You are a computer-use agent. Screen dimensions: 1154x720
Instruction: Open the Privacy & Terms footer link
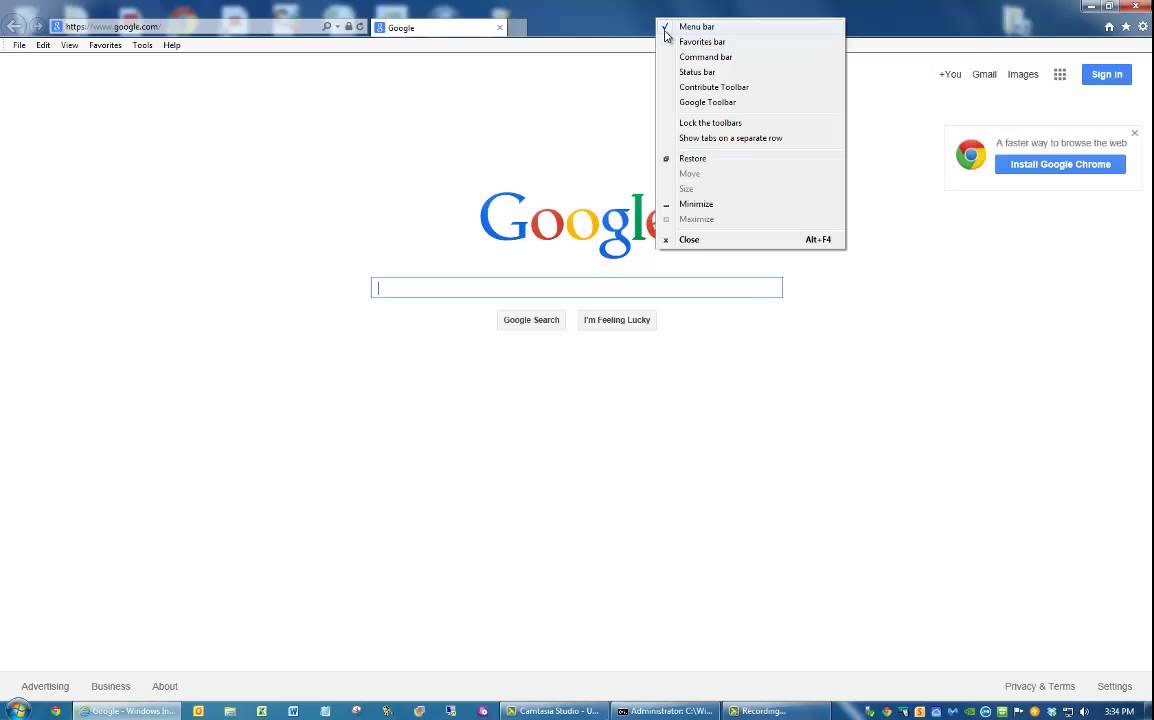[x=1040, y=686]
